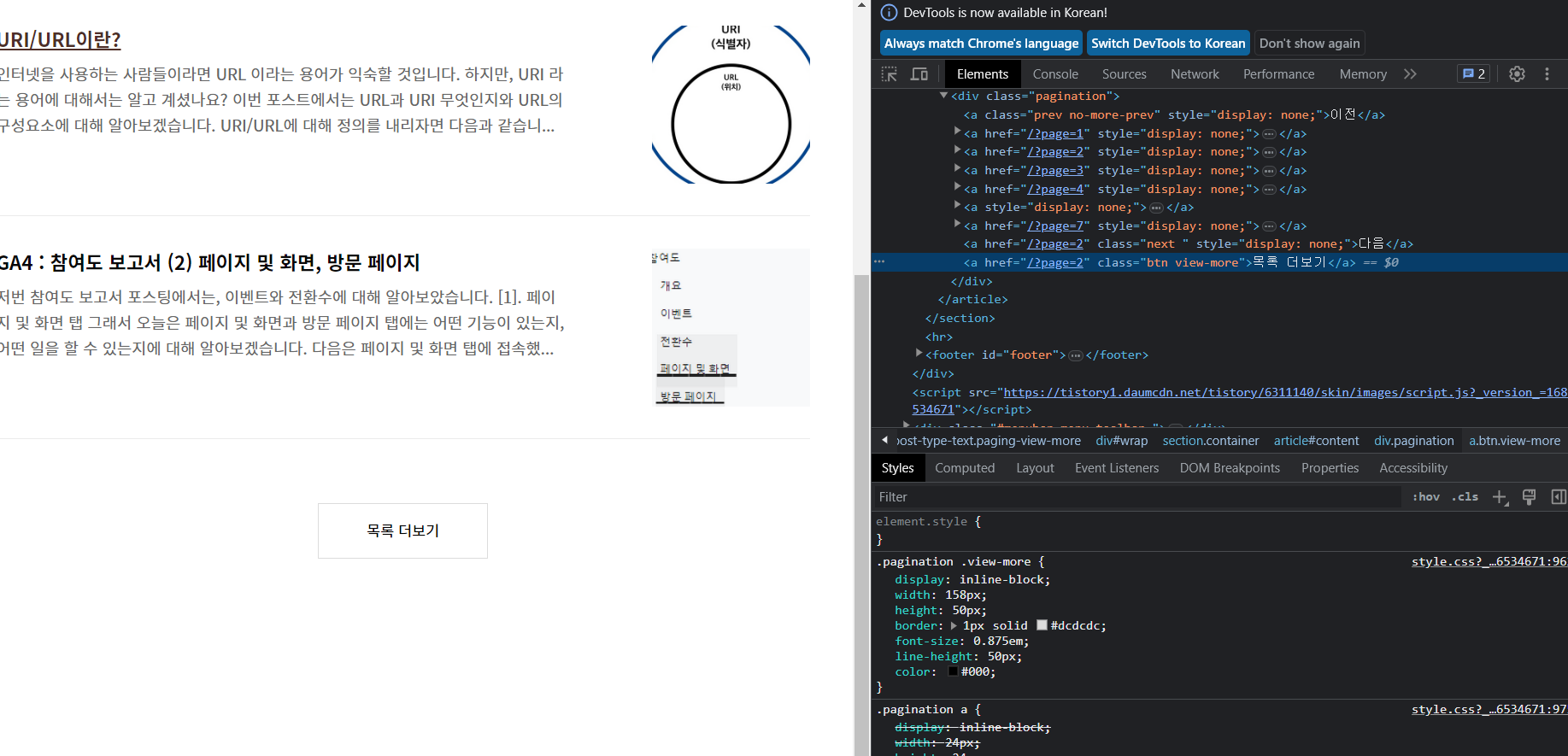1568x756 pixels.
Task: Click the row actions dots on selected node
Action: pyautogui.click(x=879, y=262)
